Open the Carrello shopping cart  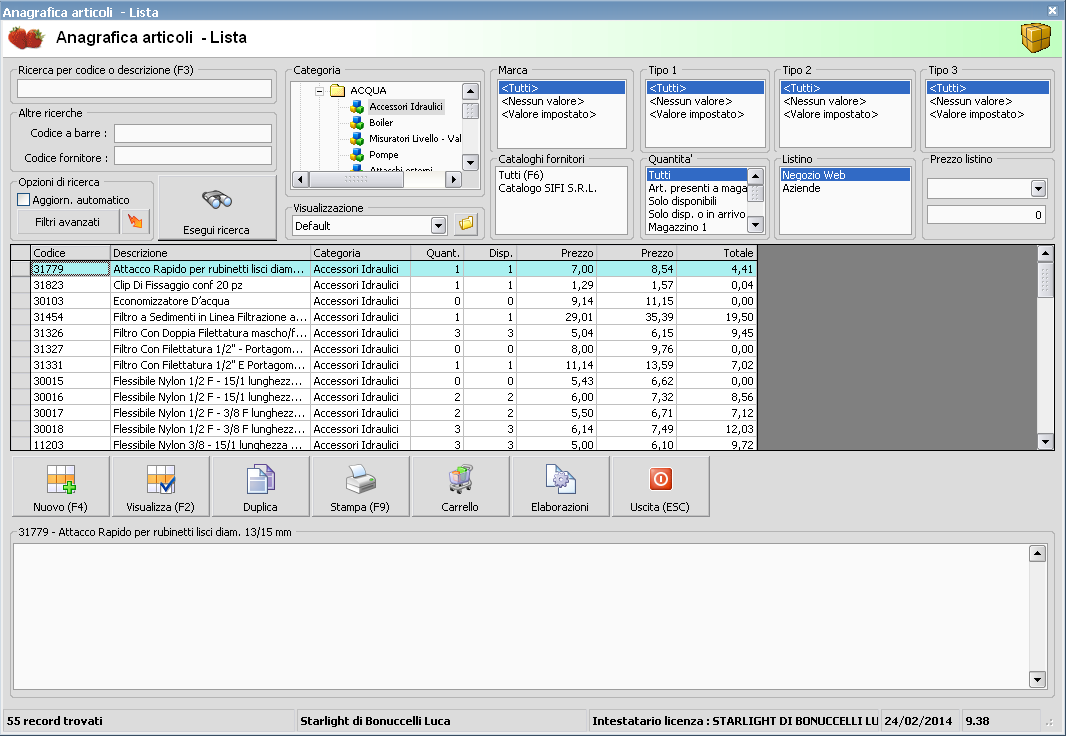point(460,487)
